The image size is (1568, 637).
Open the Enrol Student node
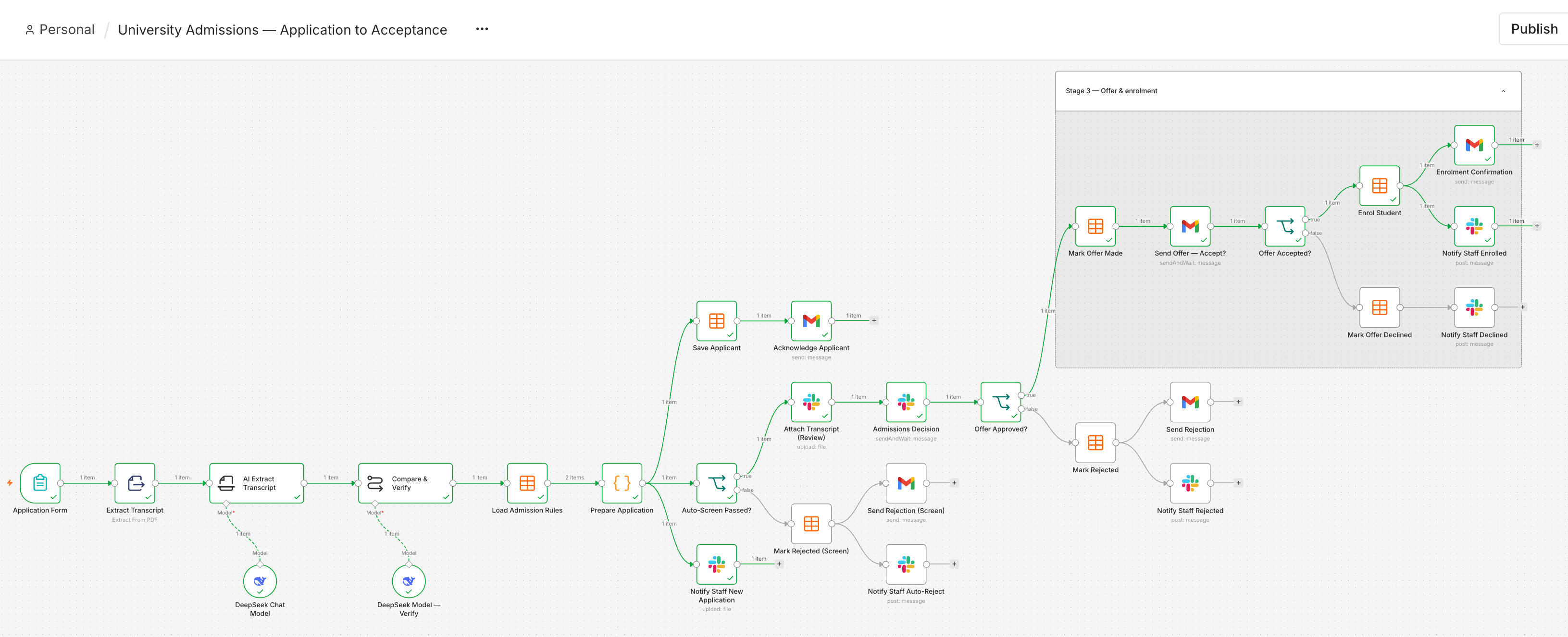(x=1379, y=185)
